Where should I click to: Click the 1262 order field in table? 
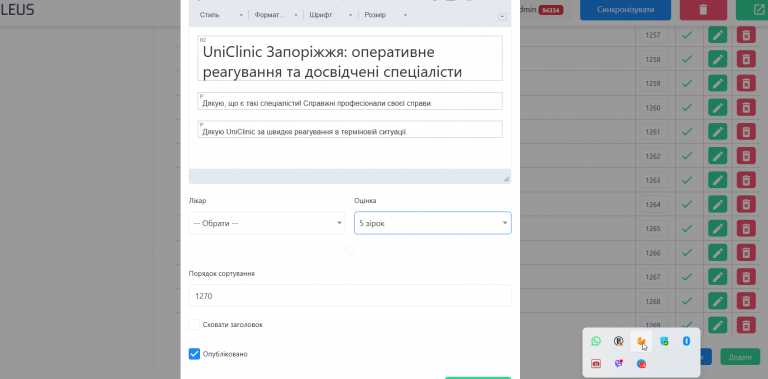[x=654, y=156]
